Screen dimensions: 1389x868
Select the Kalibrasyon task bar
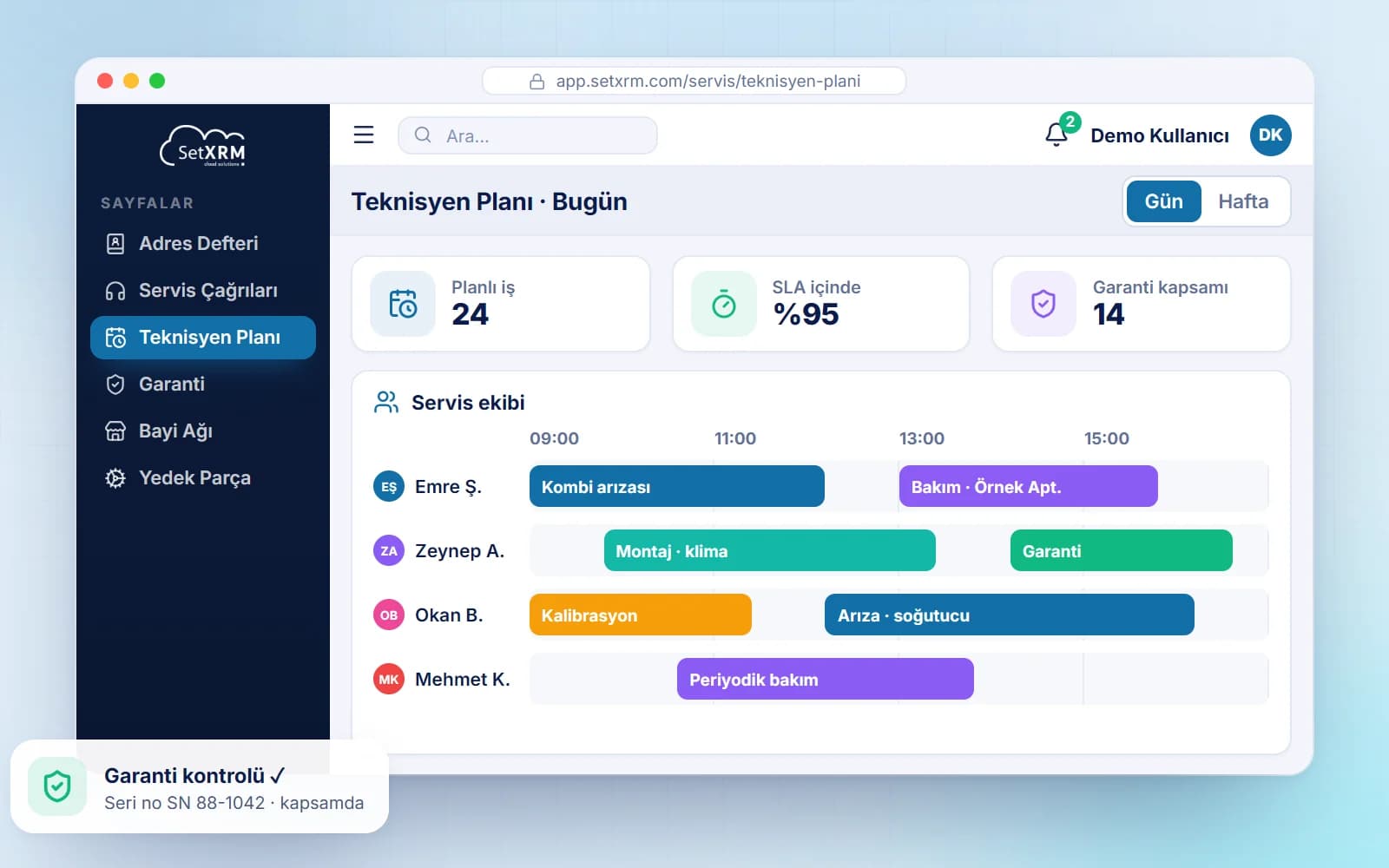[x=641, y=615]
